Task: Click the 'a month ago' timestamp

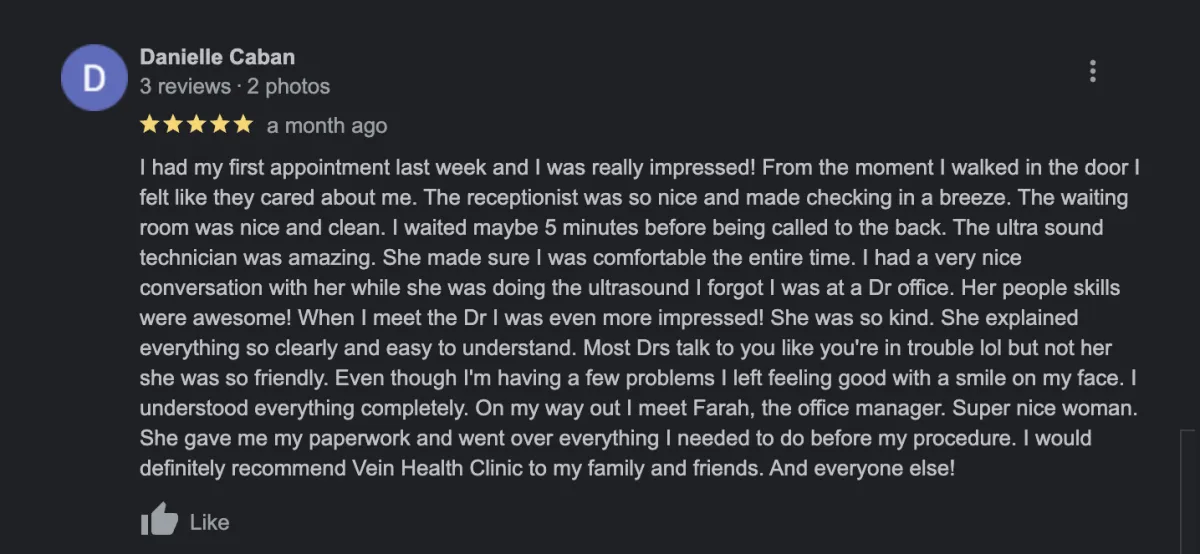Action: pos(327,126)
